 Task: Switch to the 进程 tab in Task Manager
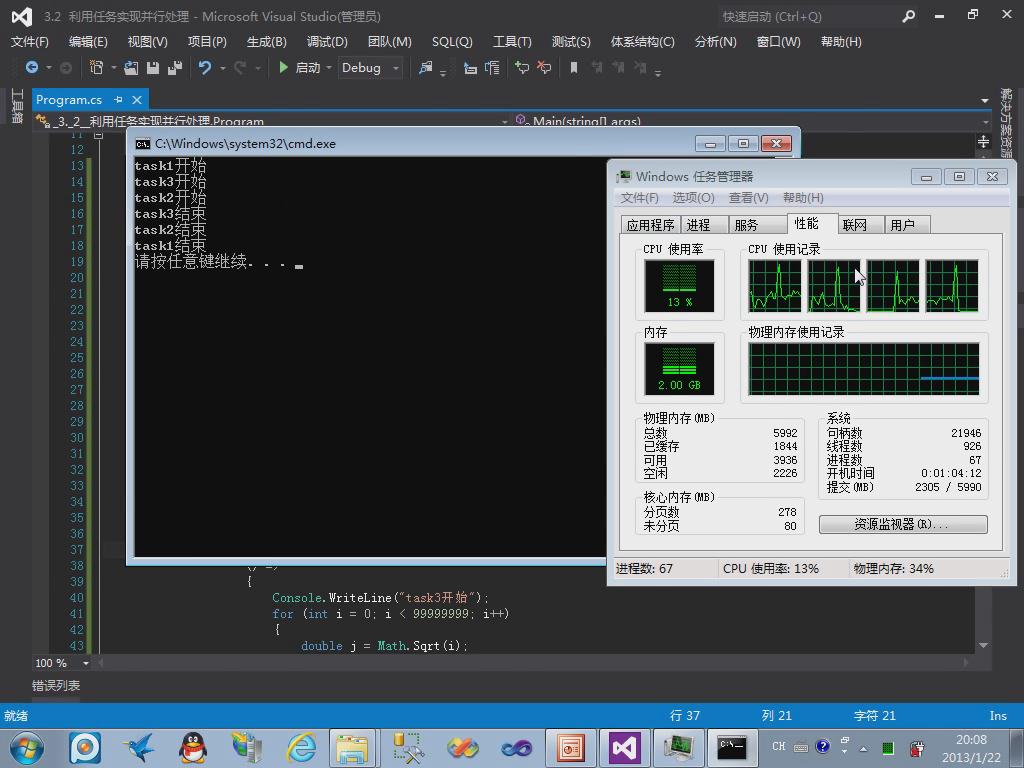703,225
